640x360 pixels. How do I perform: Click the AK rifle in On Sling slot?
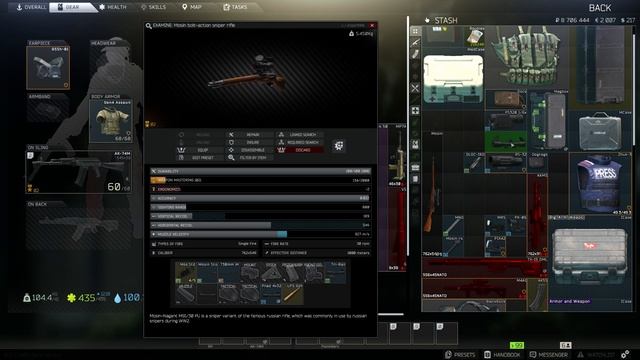(78, 171)
